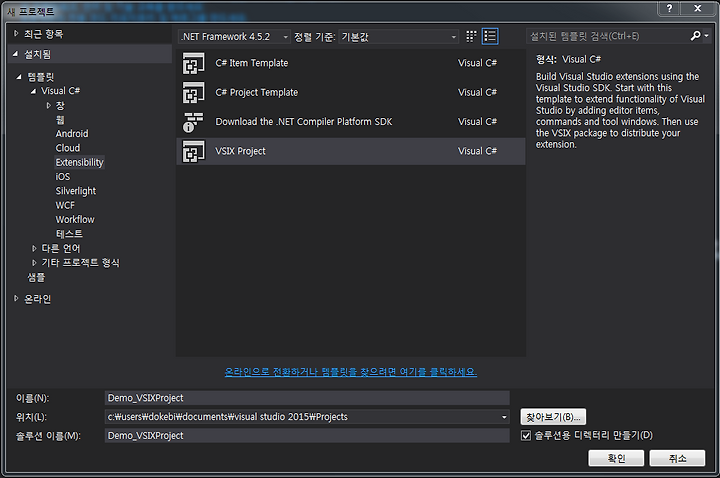Viewport: 720px width, 478px height.
Task: Click the 확인 button
Action: [x=616, y=458]
